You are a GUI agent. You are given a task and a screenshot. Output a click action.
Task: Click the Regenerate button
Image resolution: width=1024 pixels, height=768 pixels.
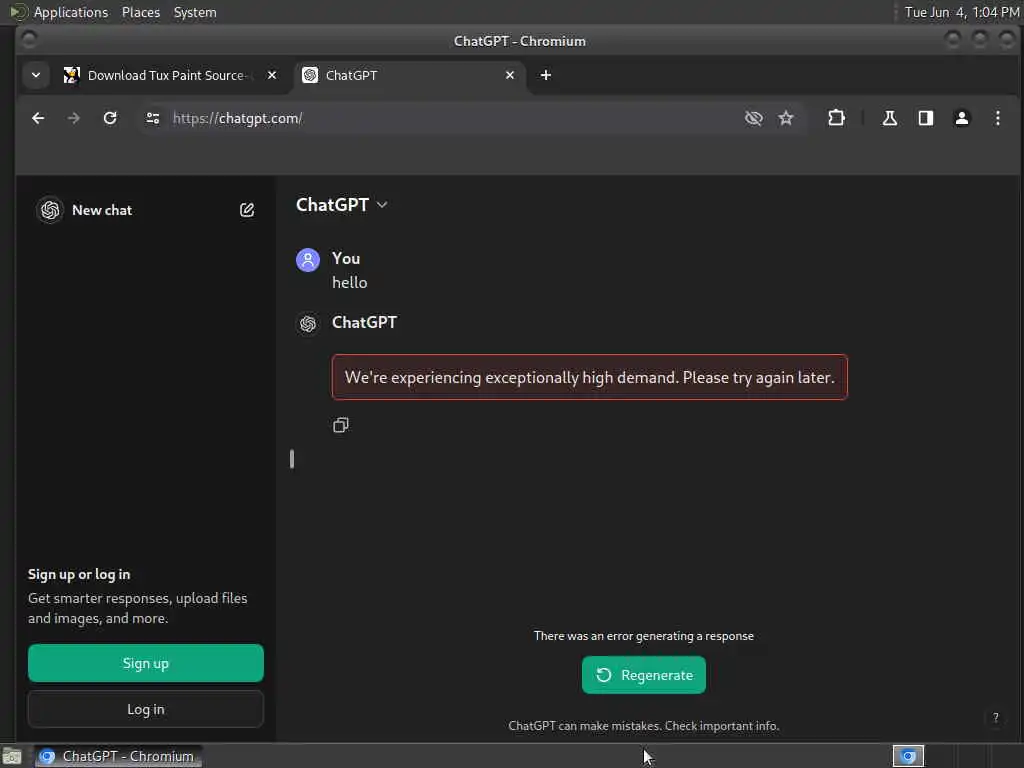coord(643,675)
